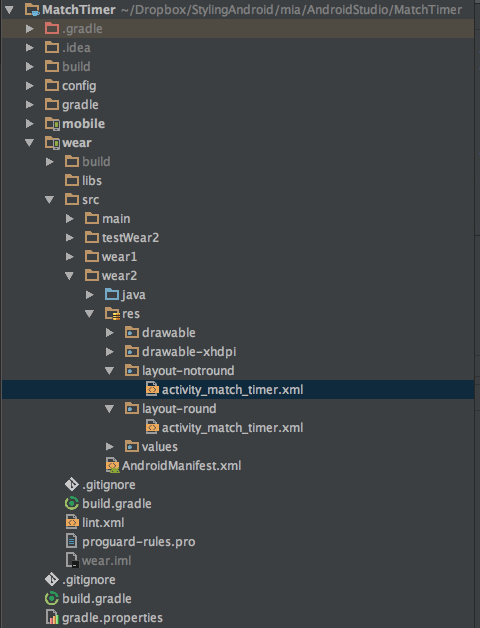The image size is (480, 628).
Task: Select the wear.iml file
Action: pos(106,561)
